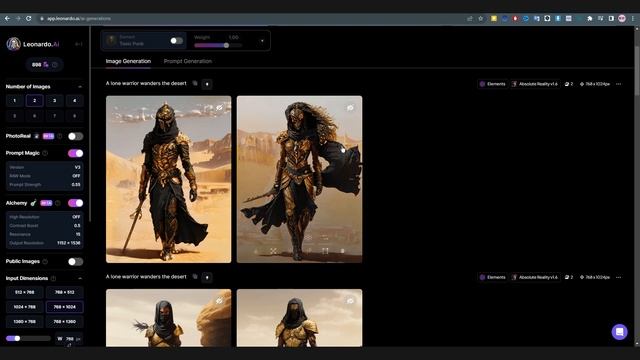This screenshot has height=360, width=640.
Task: Click Absolute Reality v1.6 tag of first generation
Action: pyautogui.click(x=535, y=84)
